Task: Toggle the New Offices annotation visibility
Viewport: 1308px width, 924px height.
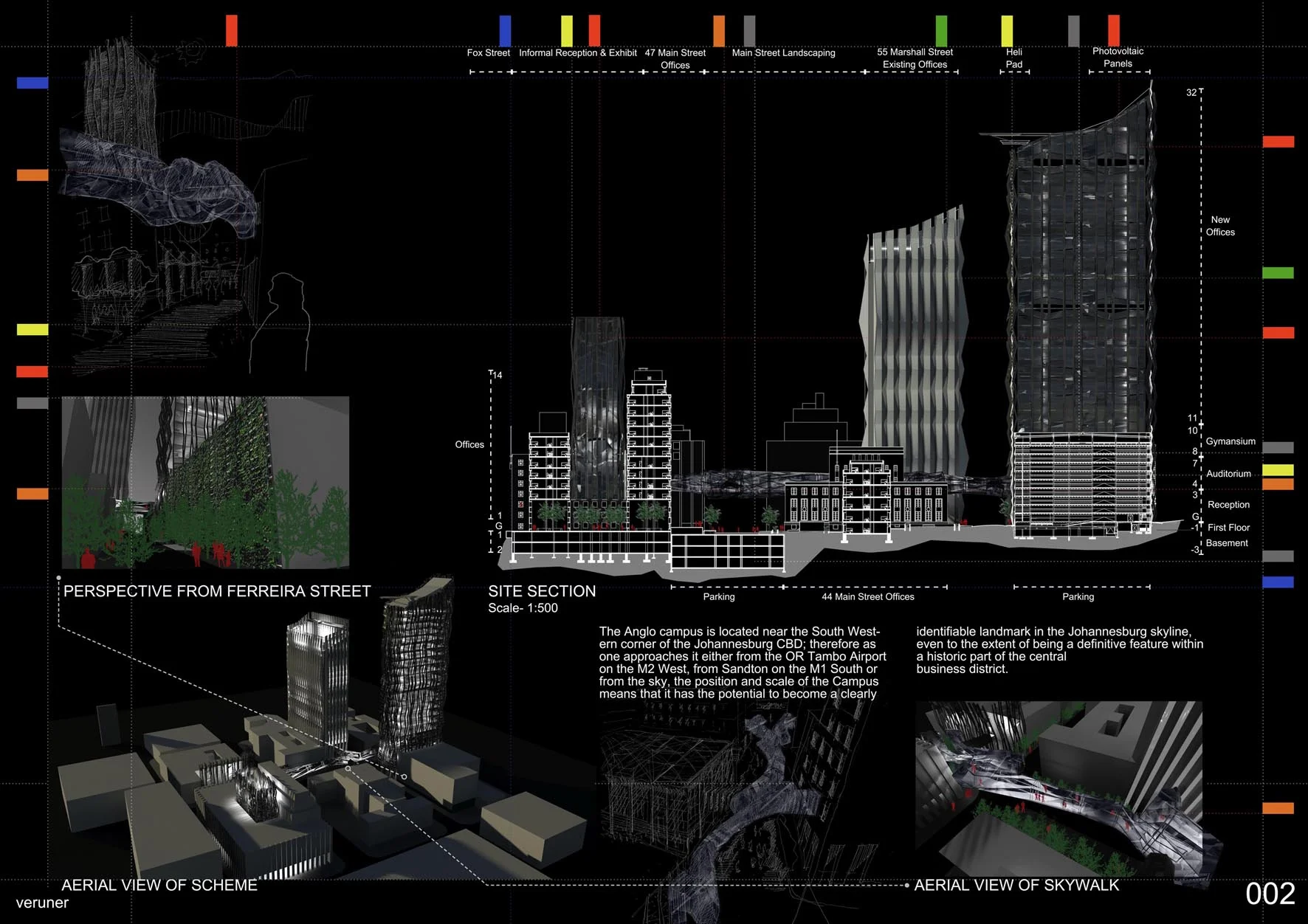Action: coord(1221,225)
